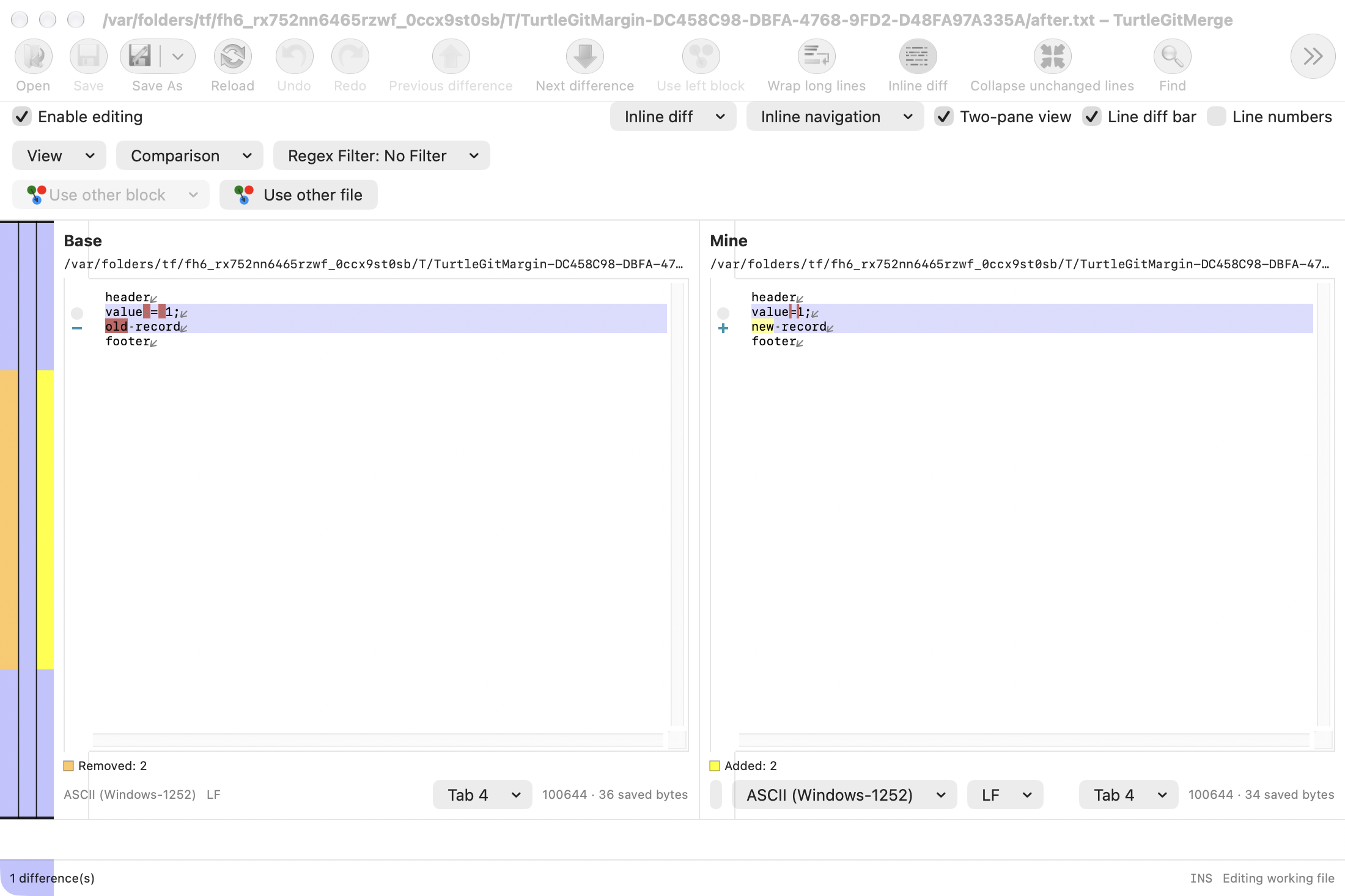This screenshot has width=1345, height=896.
Task: Toggle the Line diff bar checkbox
Action: point(1092,116)
